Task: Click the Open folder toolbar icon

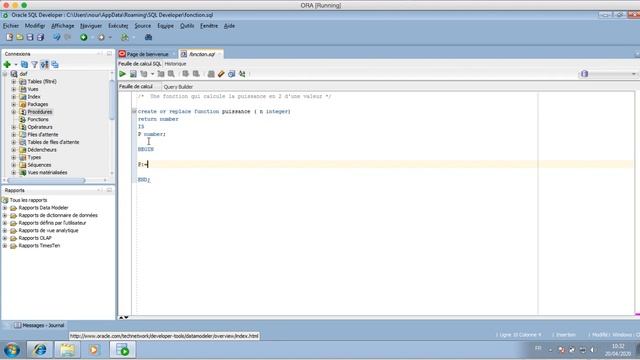Action: click(20, 37)
